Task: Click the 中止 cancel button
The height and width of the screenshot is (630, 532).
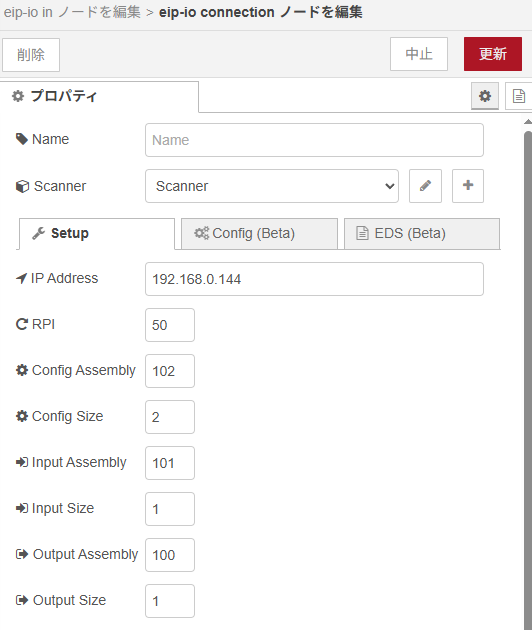Action: click(x=419, y=54)
